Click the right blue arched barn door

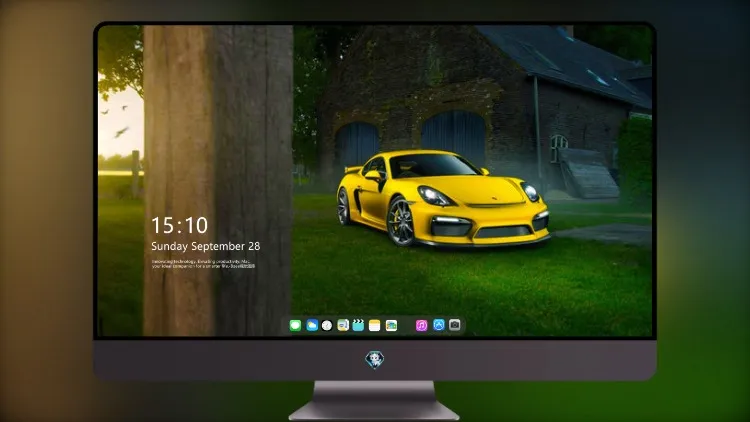point(453,136)
